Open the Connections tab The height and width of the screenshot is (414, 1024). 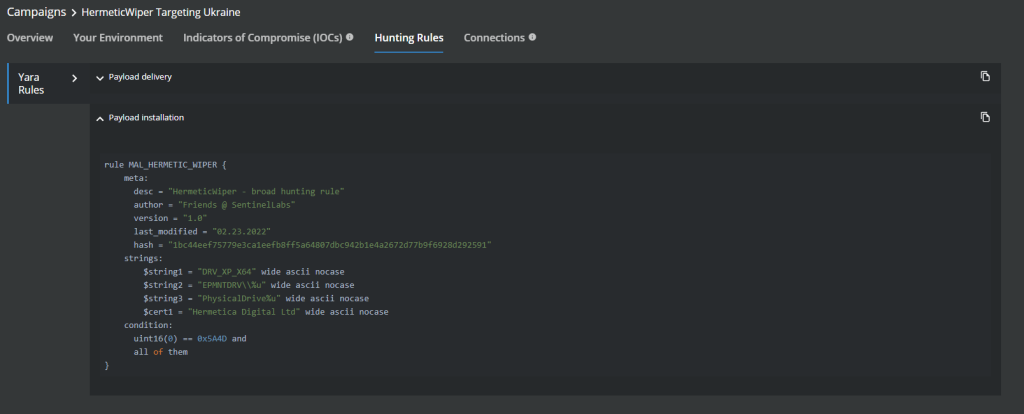(x=493, y=38)
